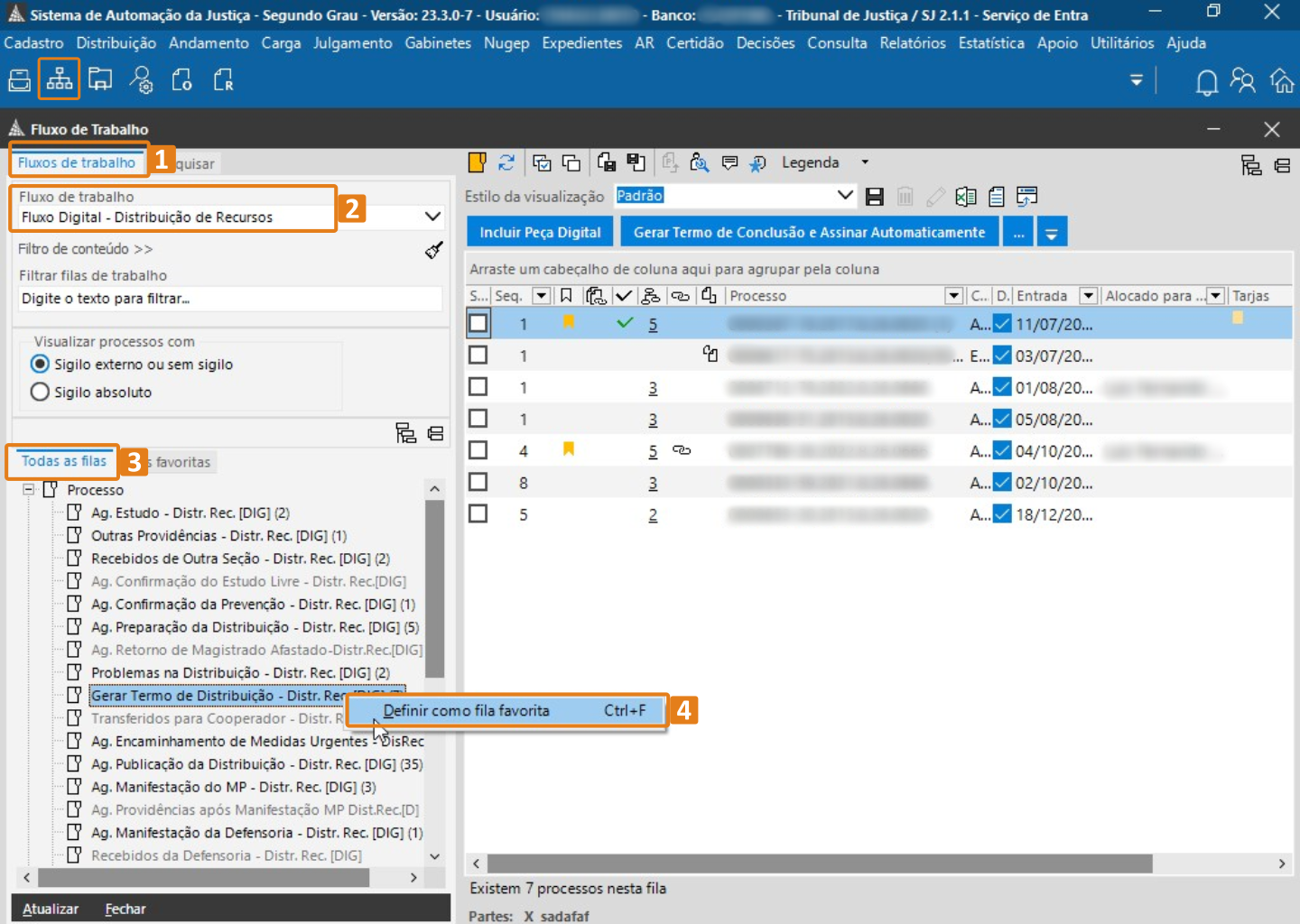Click the workflow hierarchy icon in main toolbar
The image size is (1300, 924).
click(x=60, y=80)
